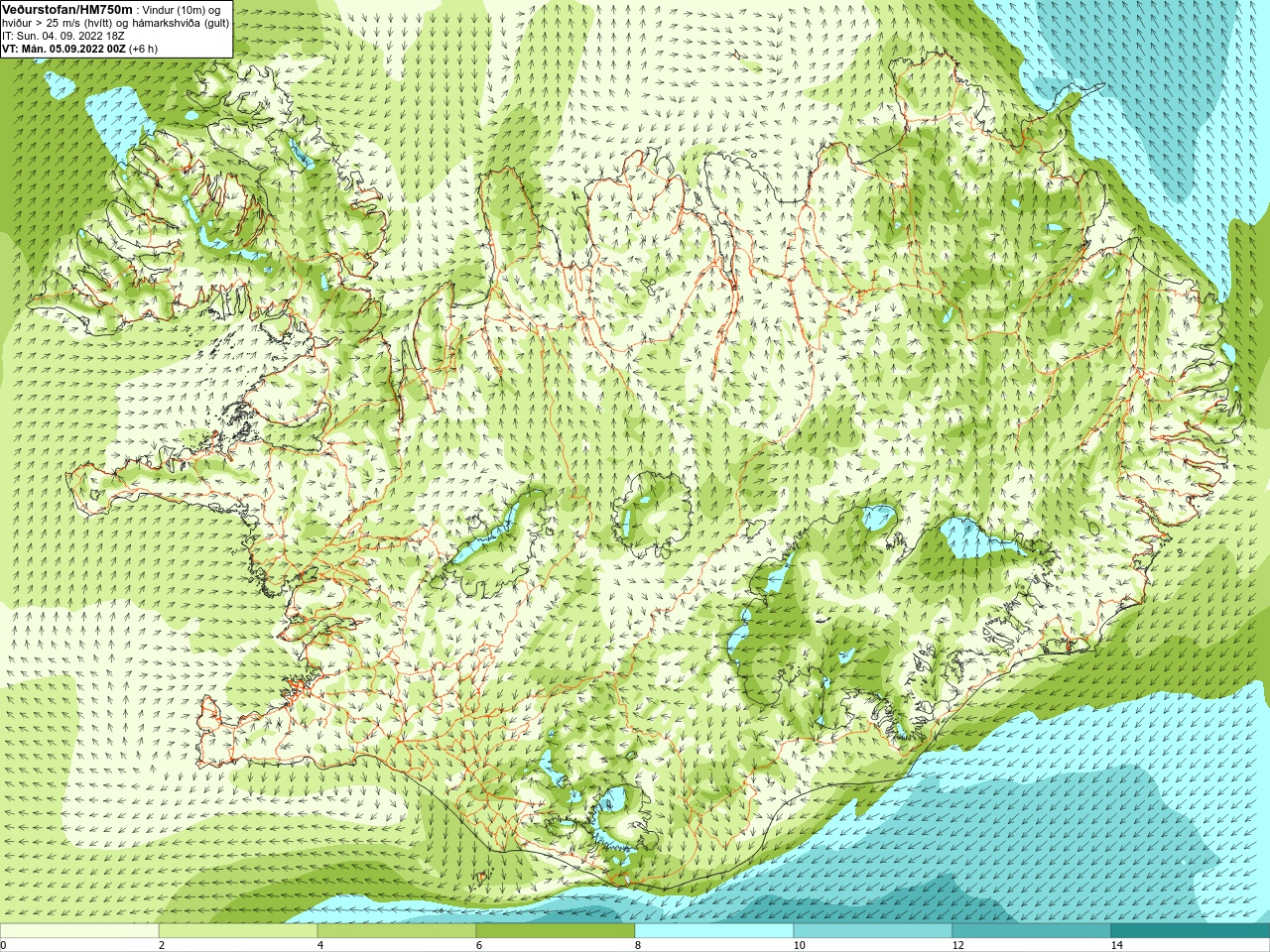Click the 4–6 m/s green swatch
Viewport: 1270px width, 952px height.
[397, 931]
